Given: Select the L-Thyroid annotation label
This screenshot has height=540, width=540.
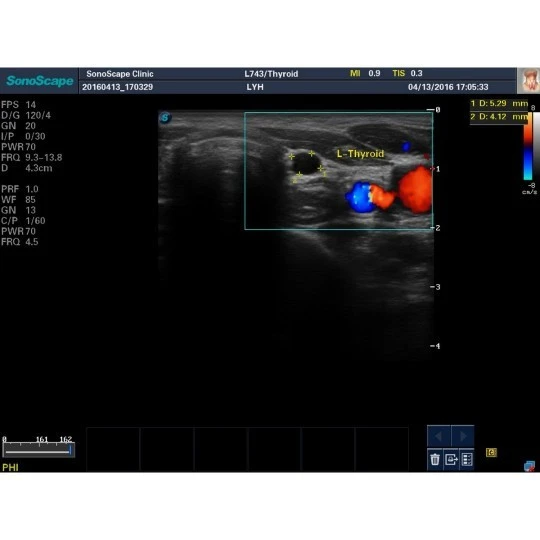Looking at the screenshot, I should [x=360, y=154].
